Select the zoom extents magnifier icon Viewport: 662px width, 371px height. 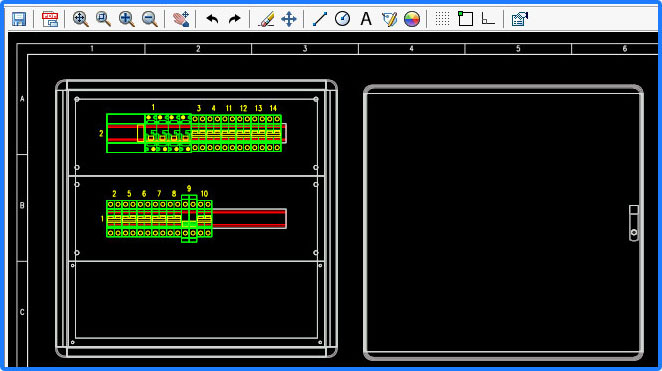tap(80, 19)
